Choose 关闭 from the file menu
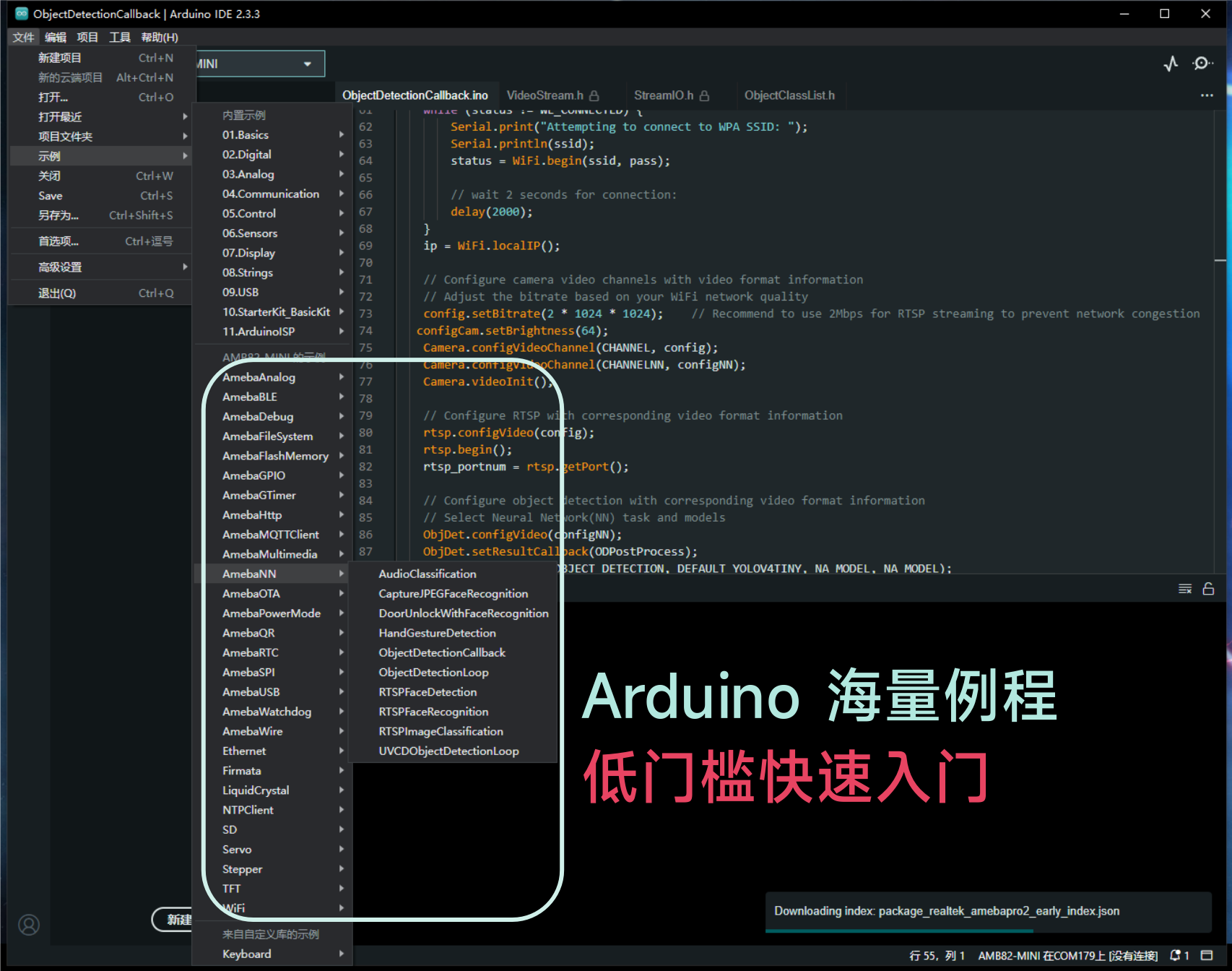The width and height of the screenshot is (1232, 971). pyautogui.click(x=101, y=176)
